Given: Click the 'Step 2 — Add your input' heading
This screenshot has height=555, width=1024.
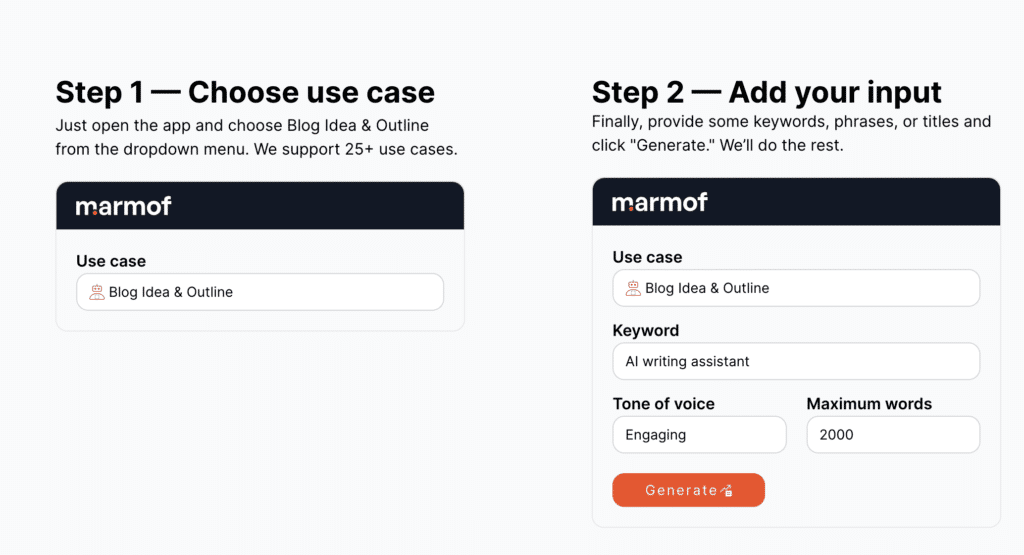Looking at the screenshot, I should 767,93.
